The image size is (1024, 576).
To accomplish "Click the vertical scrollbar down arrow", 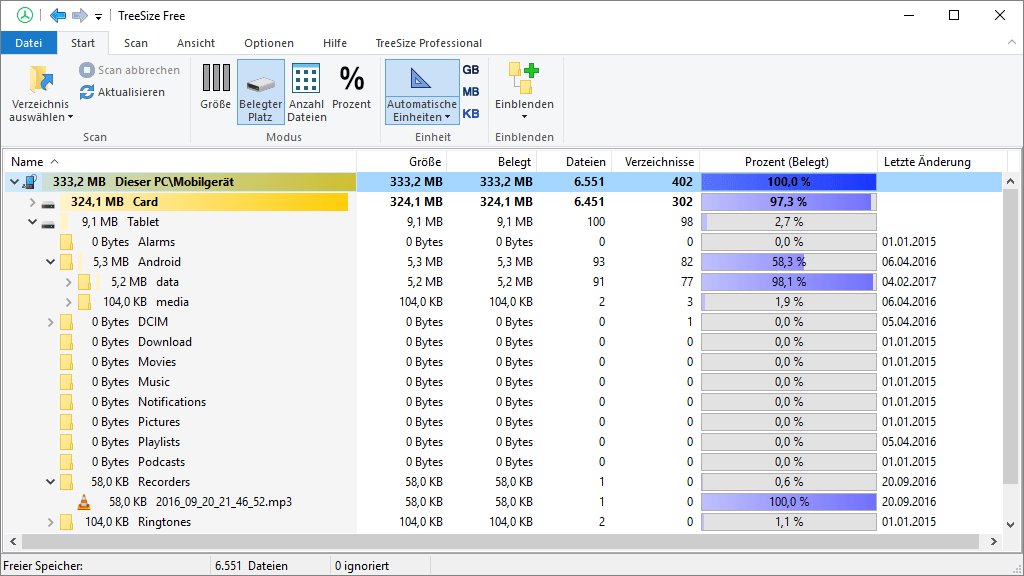I will [x=1010, y=524].
